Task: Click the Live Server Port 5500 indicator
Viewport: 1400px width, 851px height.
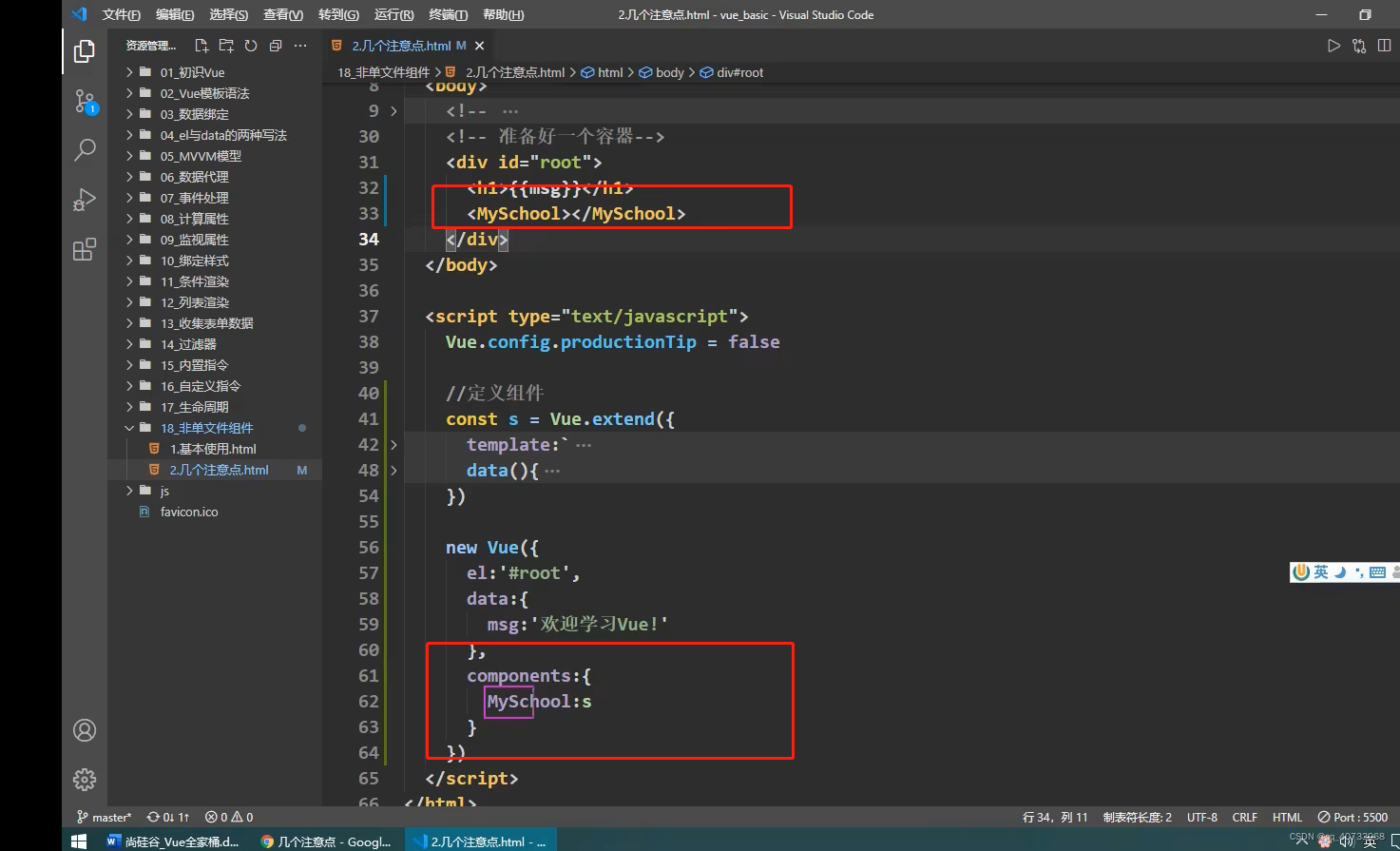Action: pyautogui.click(x=1352, y=817)
